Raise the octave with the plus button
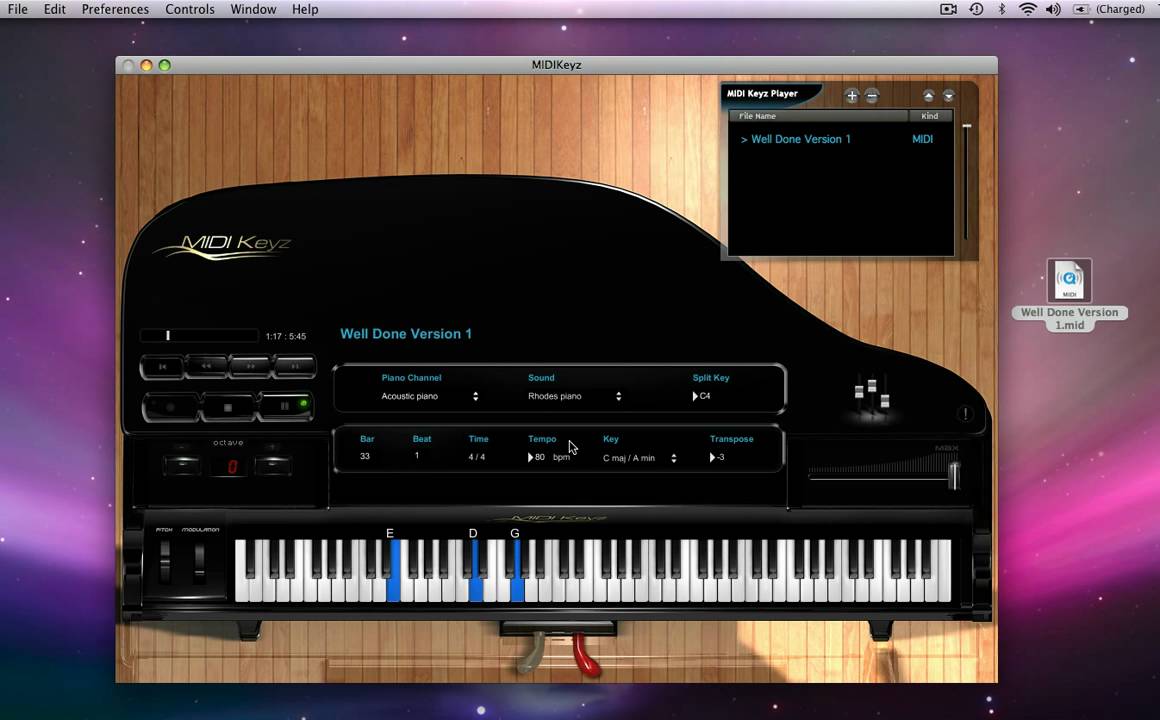1160x720 pixels. point(273,465)
